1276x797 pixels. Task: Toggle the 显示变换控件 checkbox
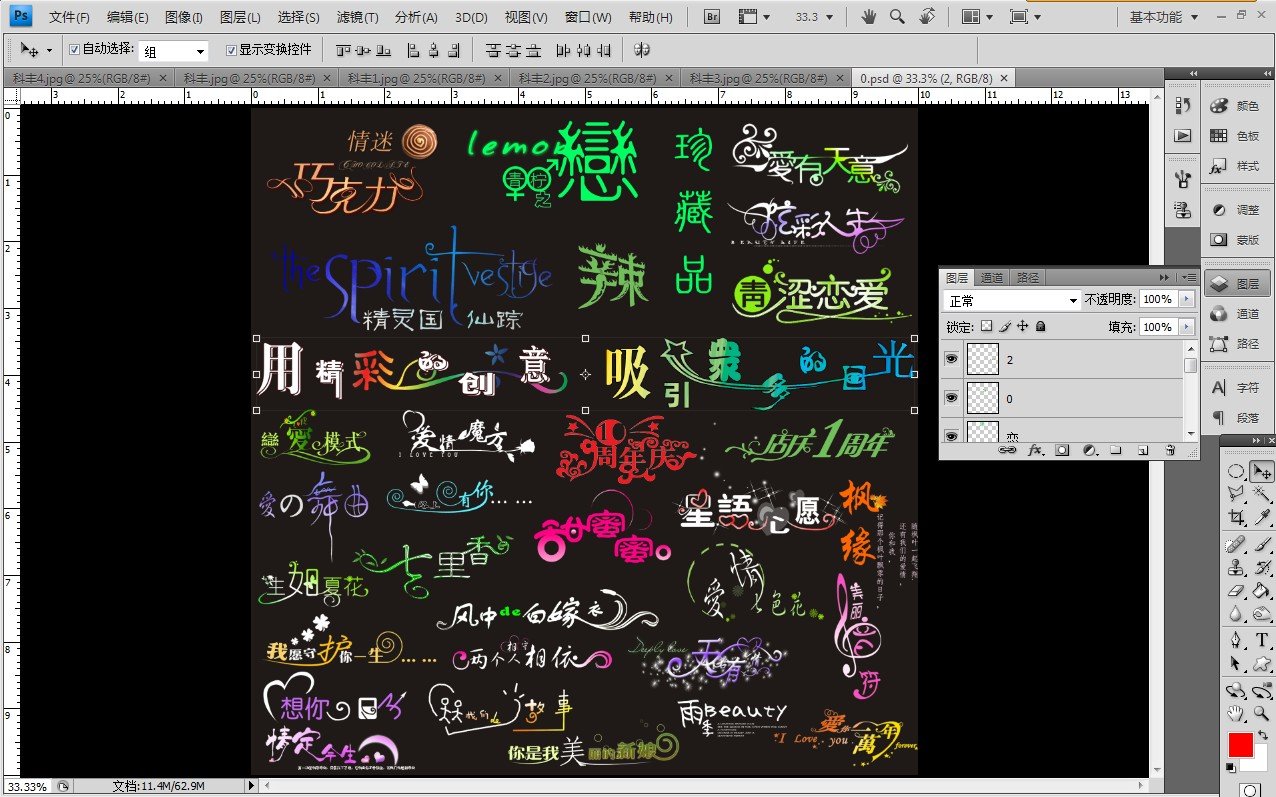click(x=231, y=50)
